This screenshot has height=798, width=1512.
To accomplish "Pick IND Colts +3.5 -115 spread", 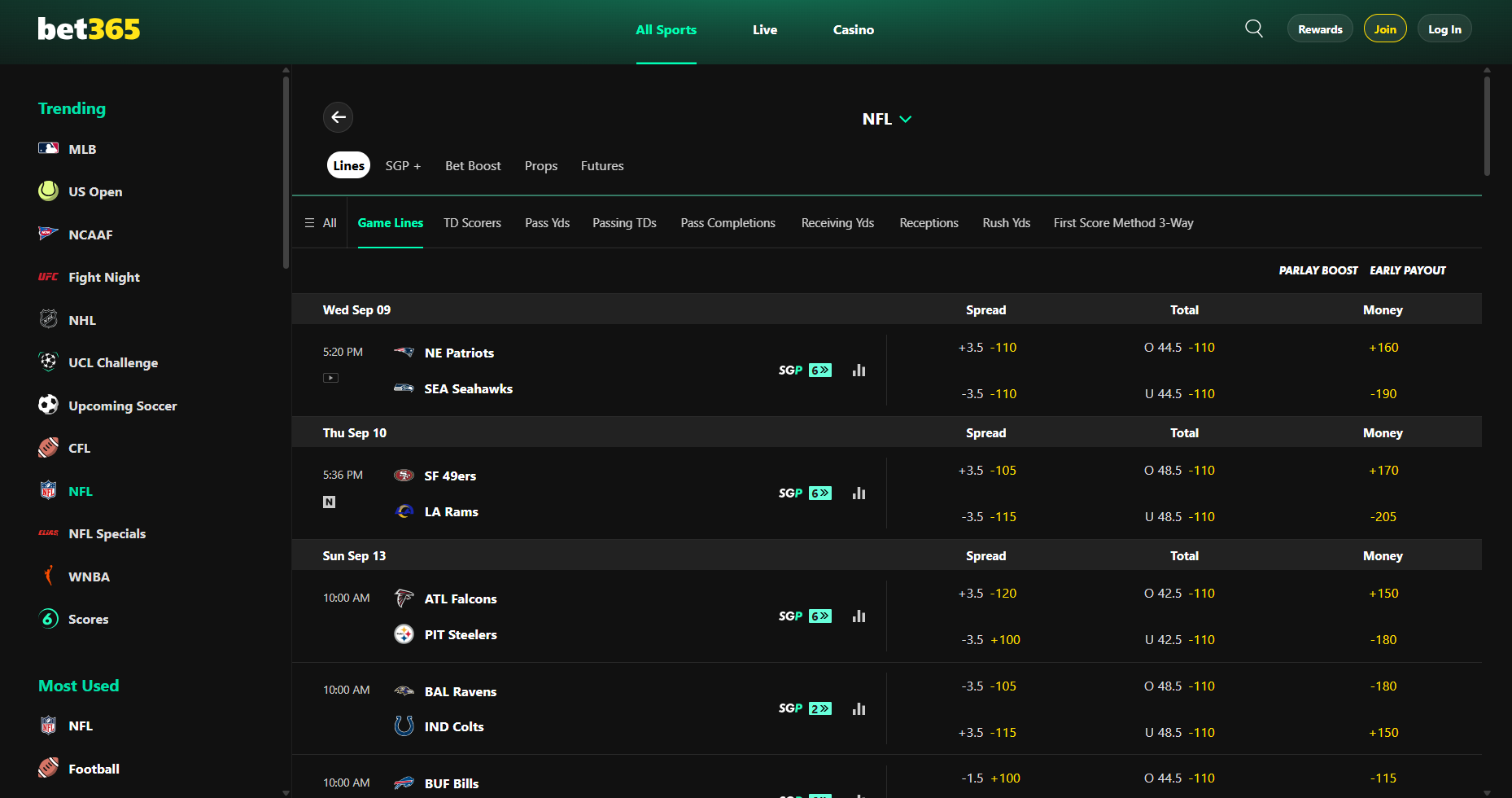I will (987, 732).
